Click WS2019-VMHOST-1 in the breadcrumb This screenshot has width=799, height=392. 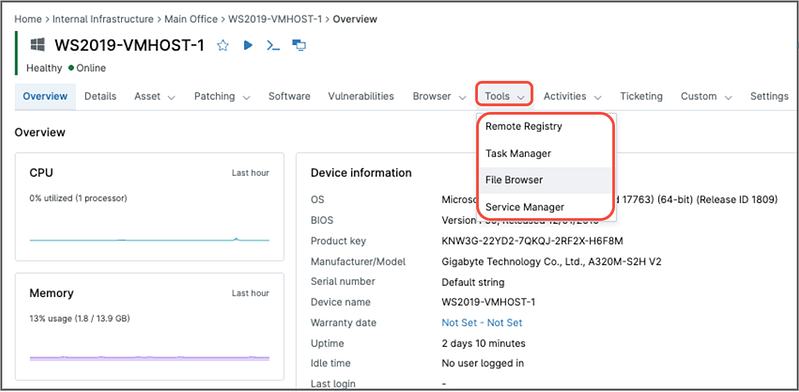275,19
